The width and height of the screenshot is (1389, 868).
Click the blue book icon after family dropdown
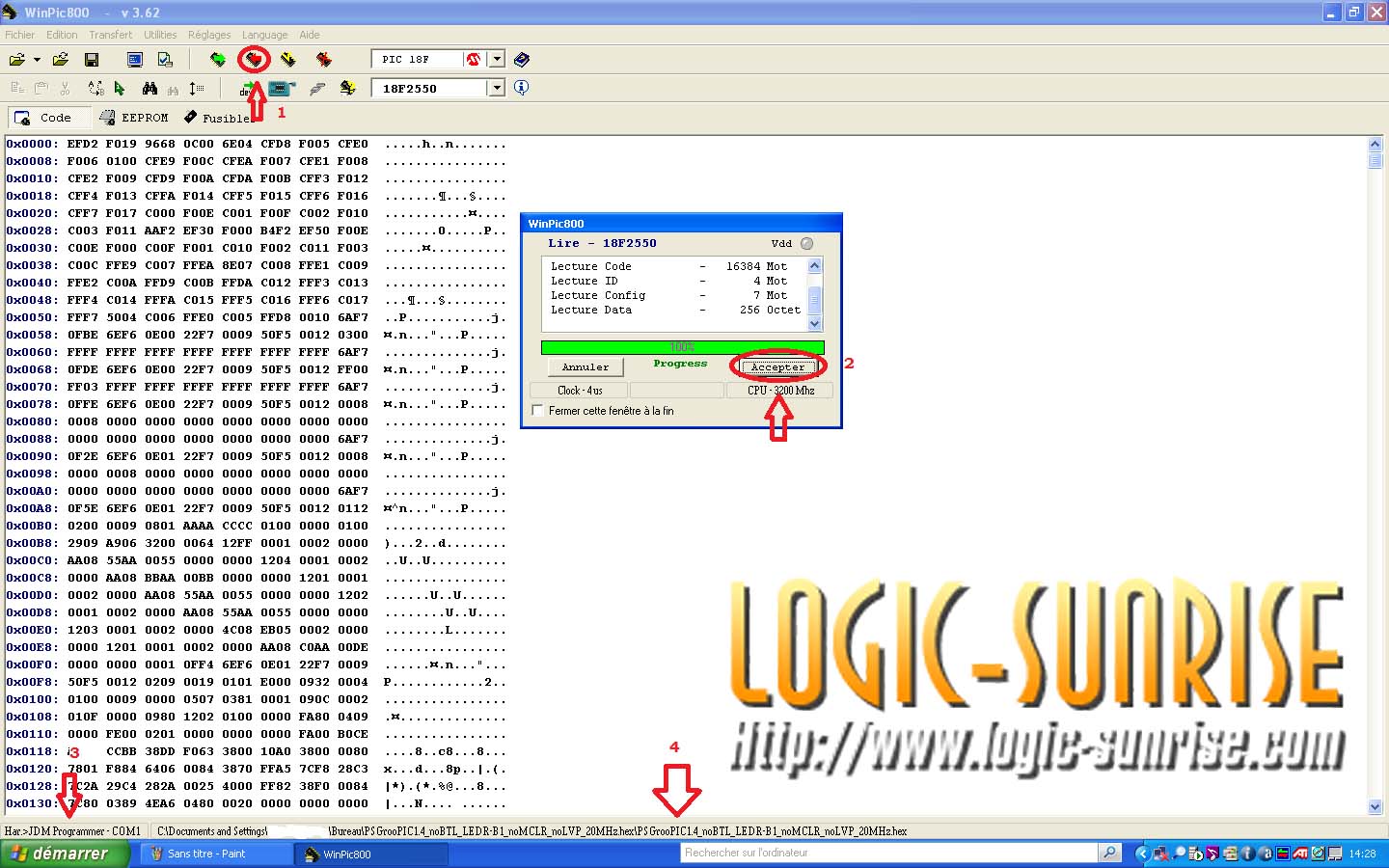tap(522, 60)
